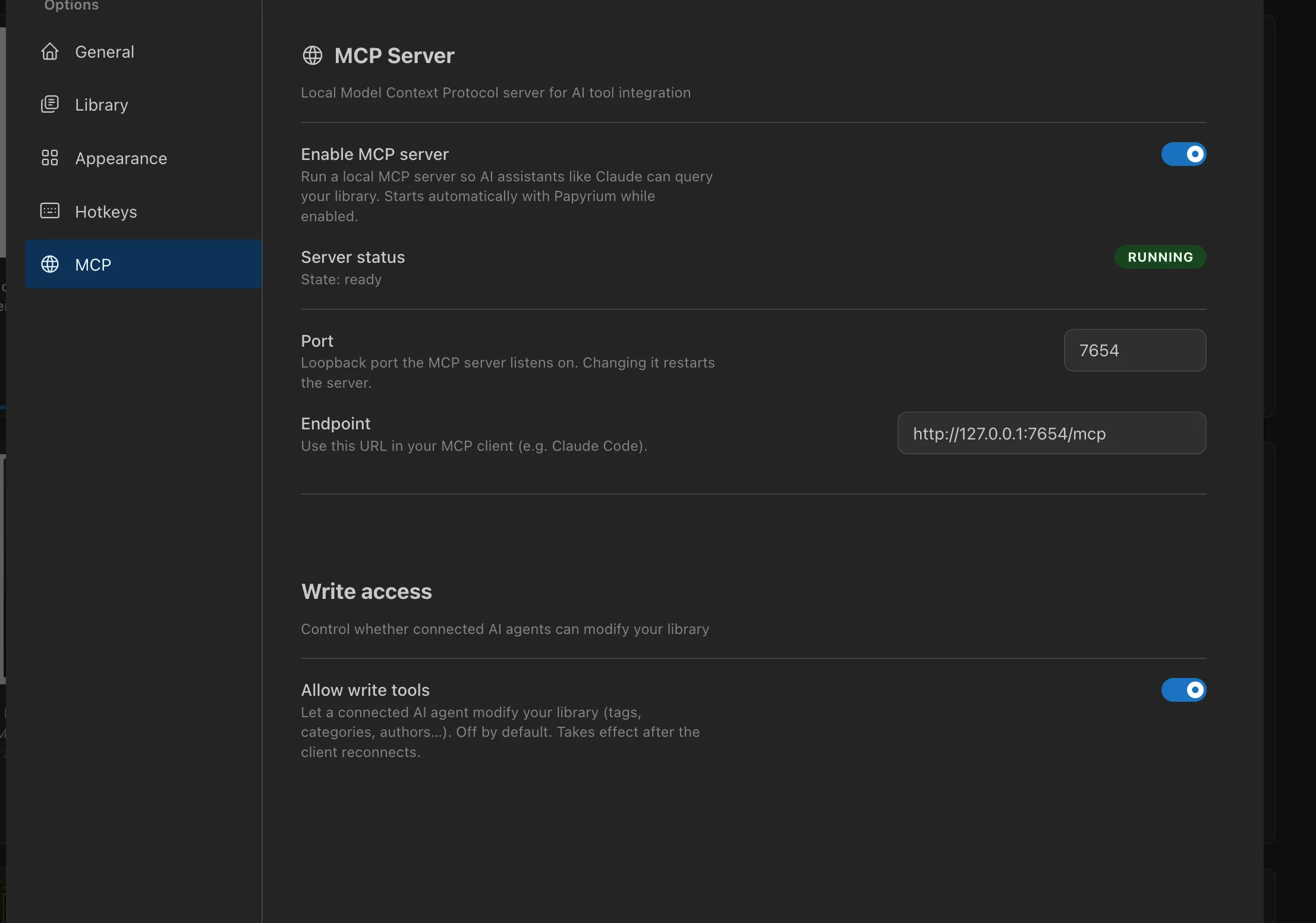Disable the Enable MCP server toggle
The image size is (1316, 923).
click(x=1183, y=154)
